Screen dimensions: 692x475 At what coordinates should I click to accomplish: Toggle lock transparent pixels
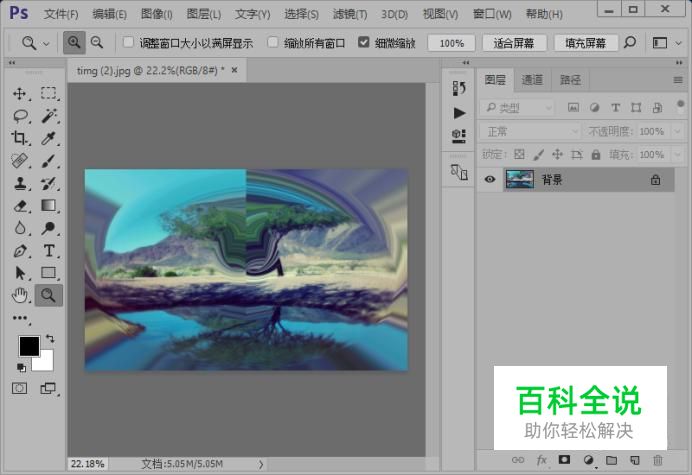coord(519,155)
